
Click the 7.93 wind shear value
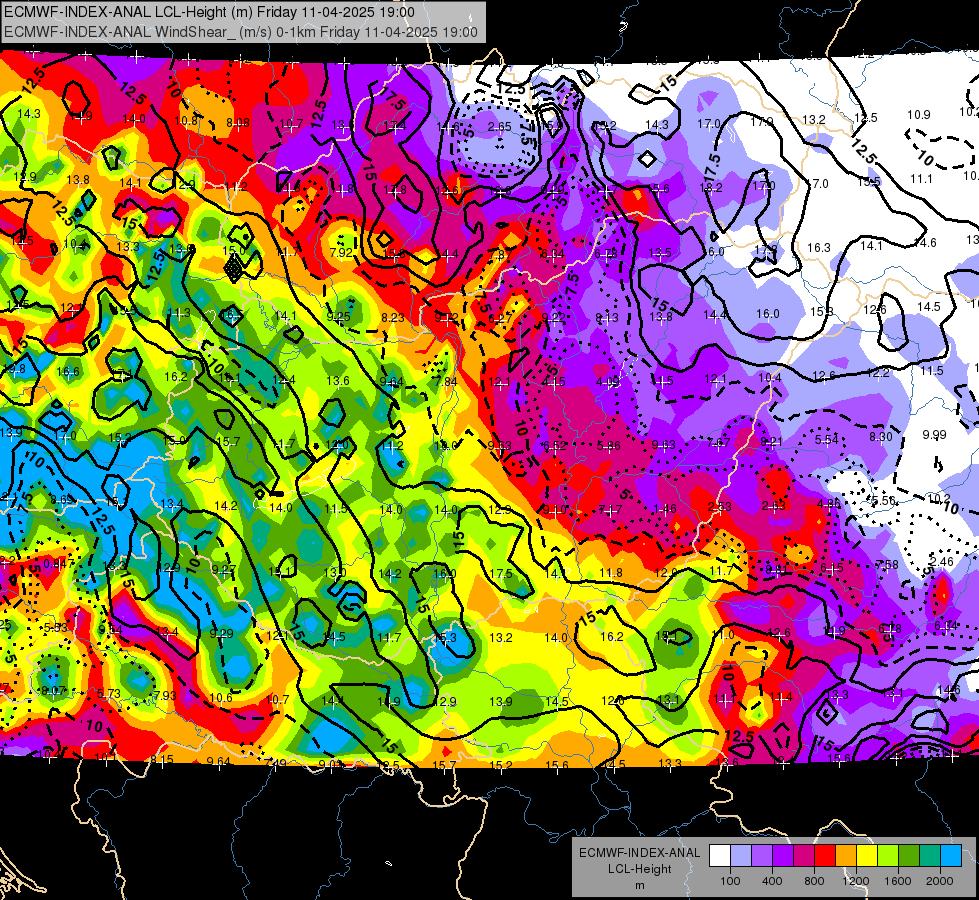click(164, 696)
